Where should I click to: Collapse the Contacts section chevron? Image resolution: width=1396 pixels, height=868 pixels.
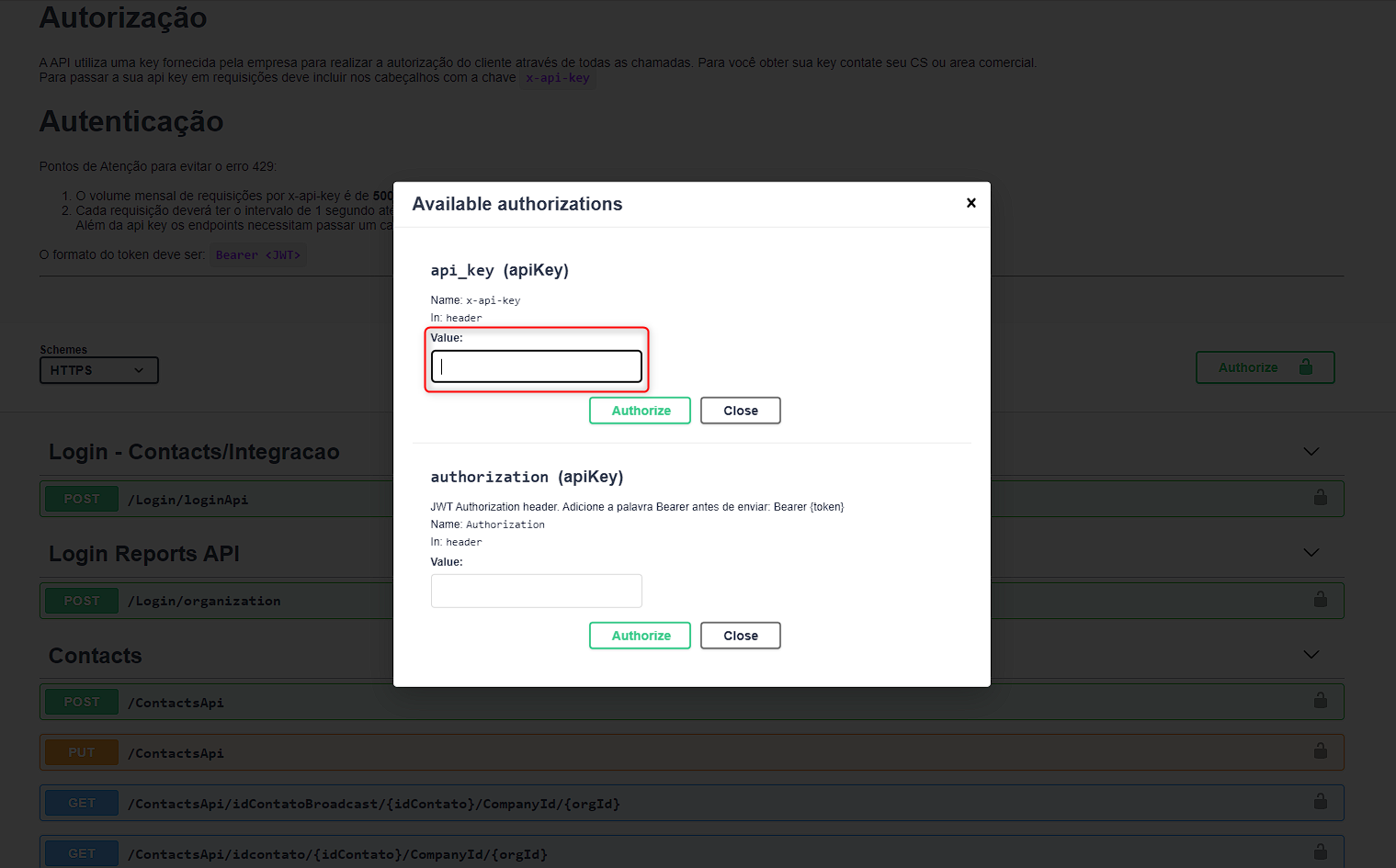[x=1311, y=655]
